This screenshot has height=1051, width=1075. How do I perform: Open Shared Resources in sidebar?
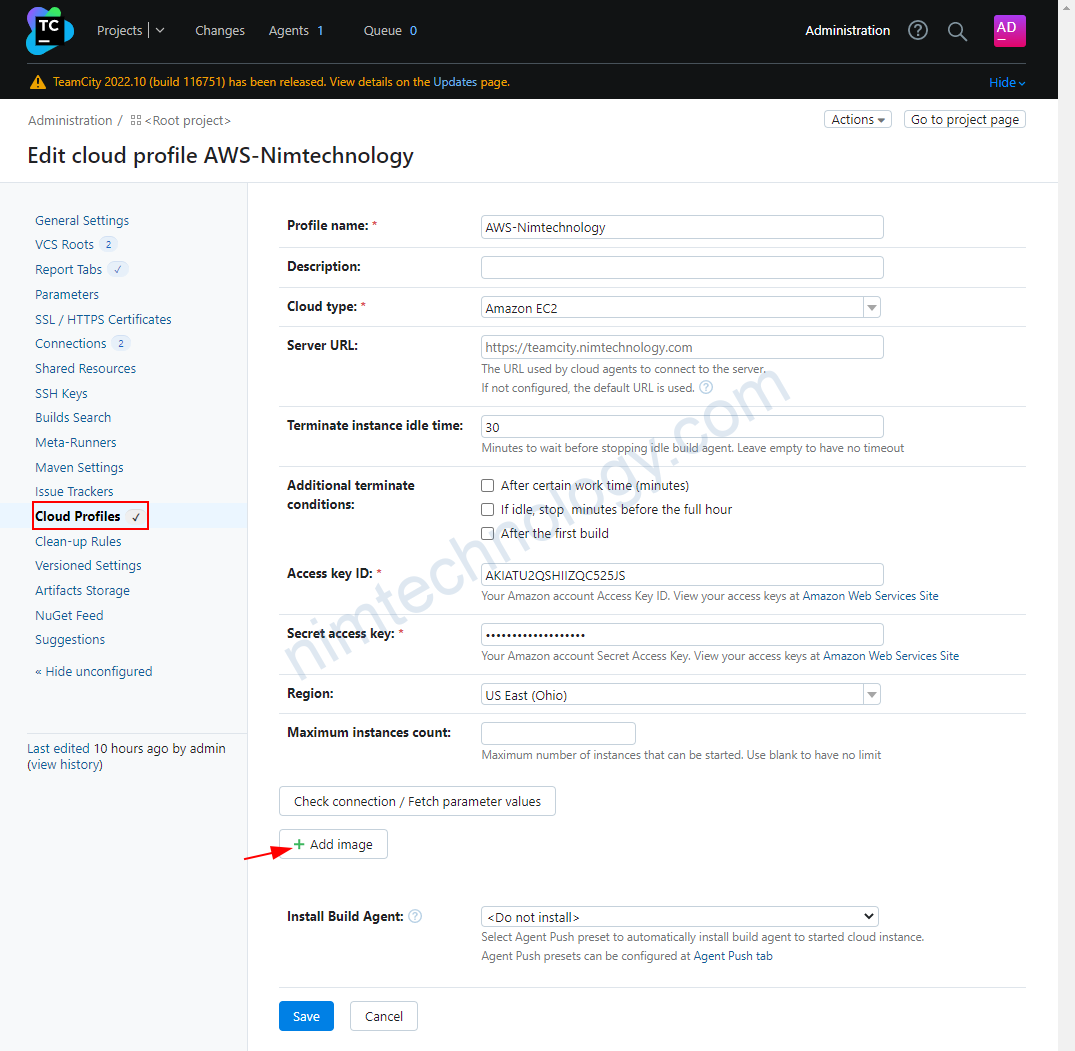(85, 368)
